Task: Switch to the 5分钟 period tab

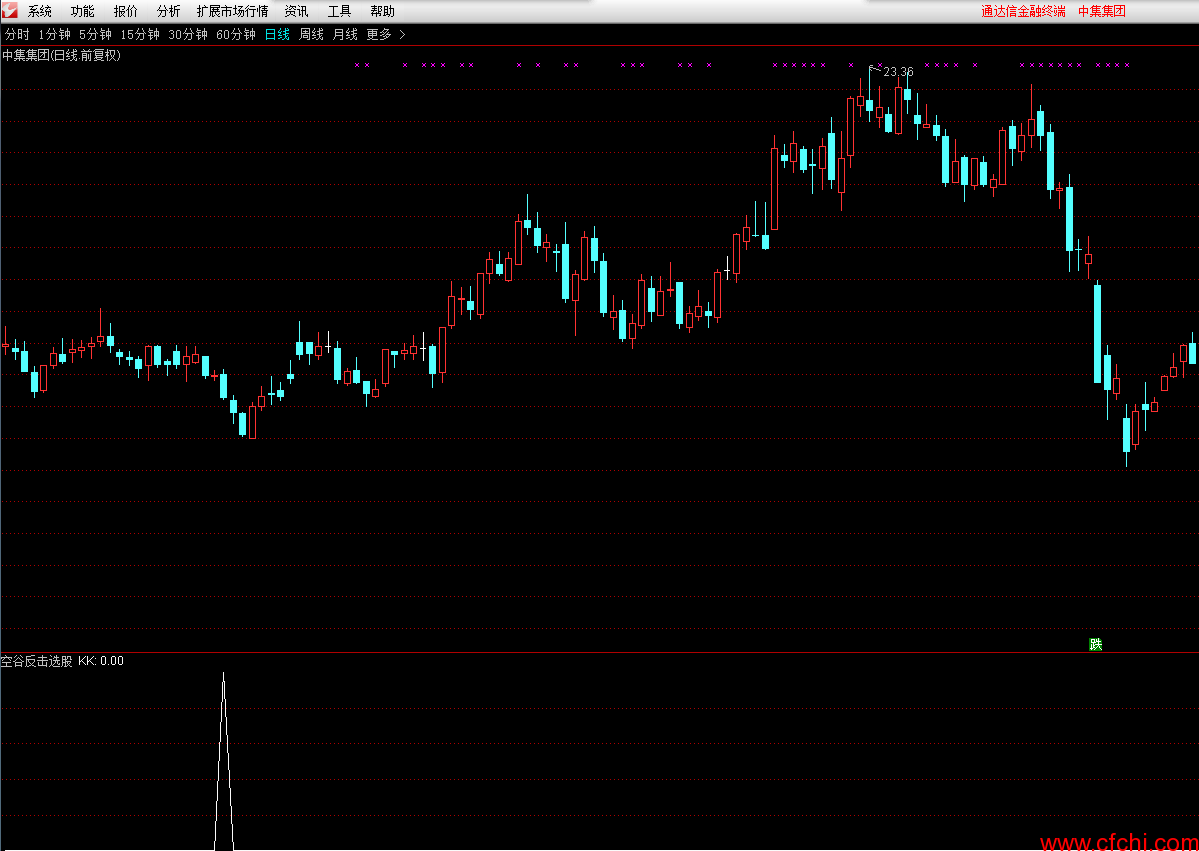Action: [96, 34]
